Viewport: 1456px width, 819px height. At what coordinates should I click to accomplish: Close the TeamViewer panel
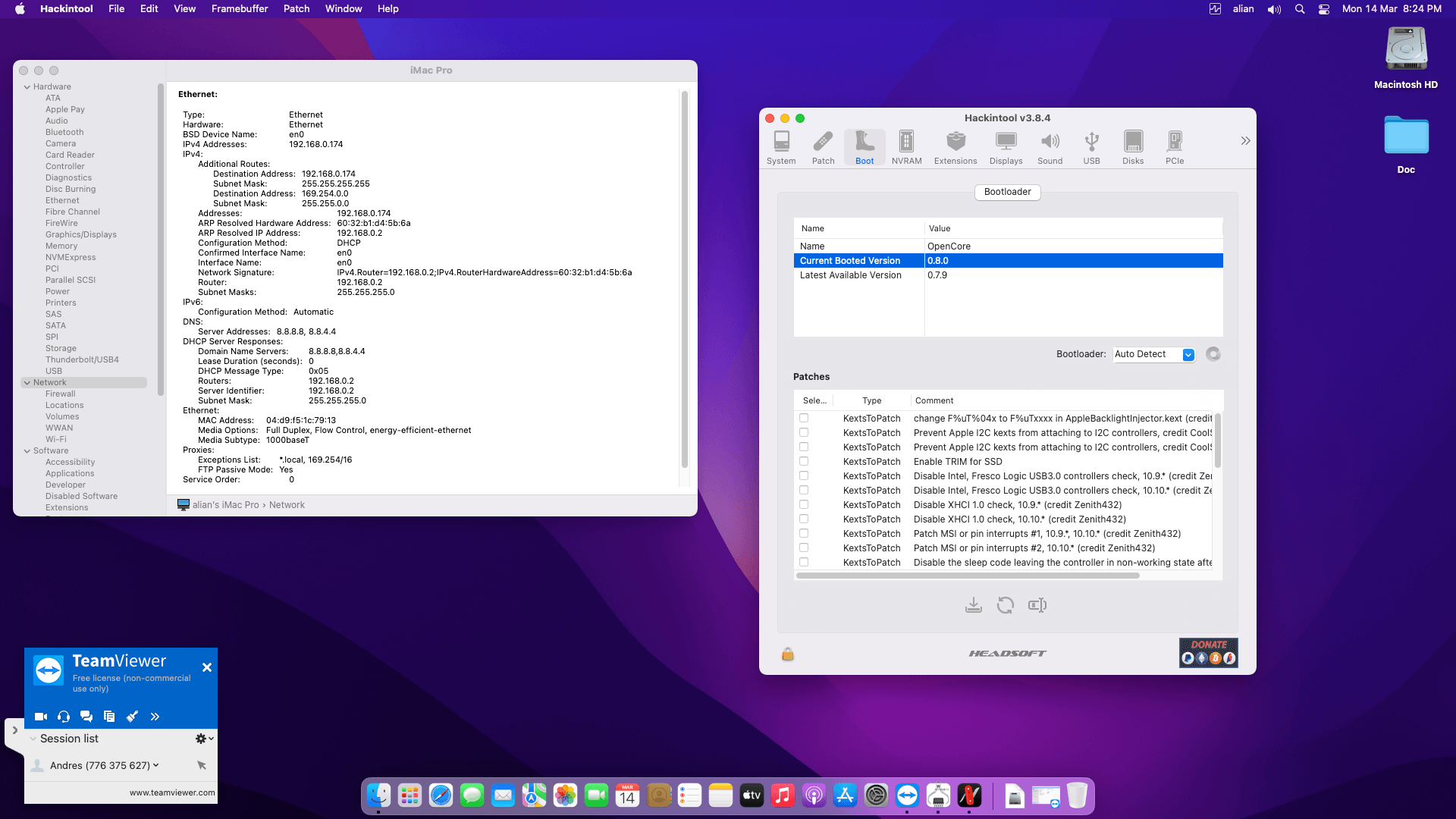[x=207, y=667]
